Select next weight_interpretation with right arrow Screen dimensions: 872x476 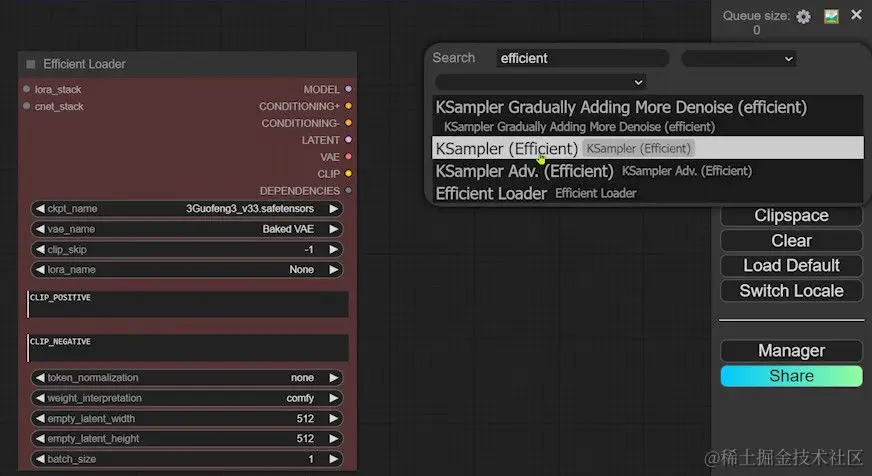pos(334,398)
